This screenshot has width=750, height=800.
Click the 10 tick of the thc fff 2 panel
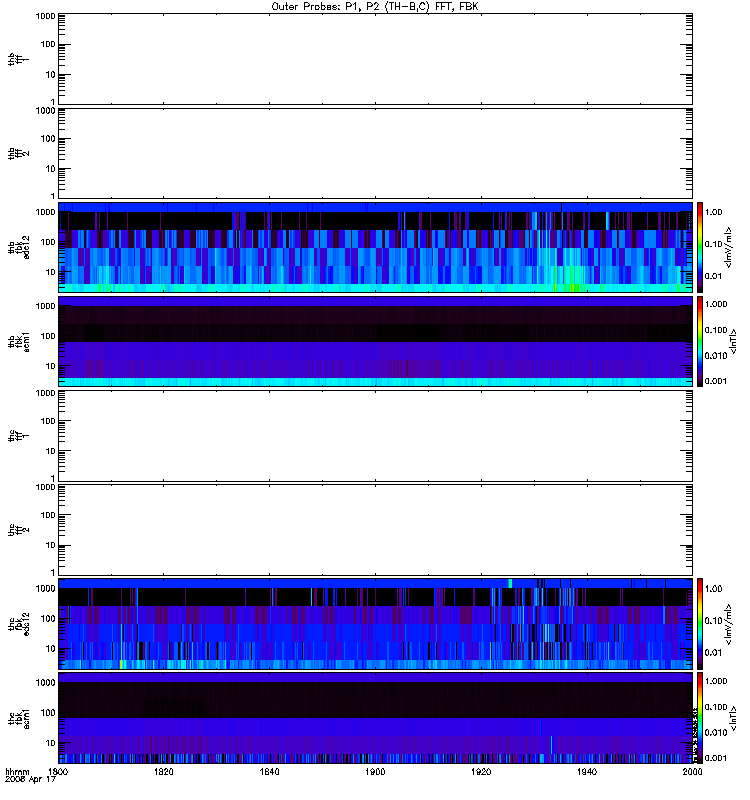[x=50, y=545]
